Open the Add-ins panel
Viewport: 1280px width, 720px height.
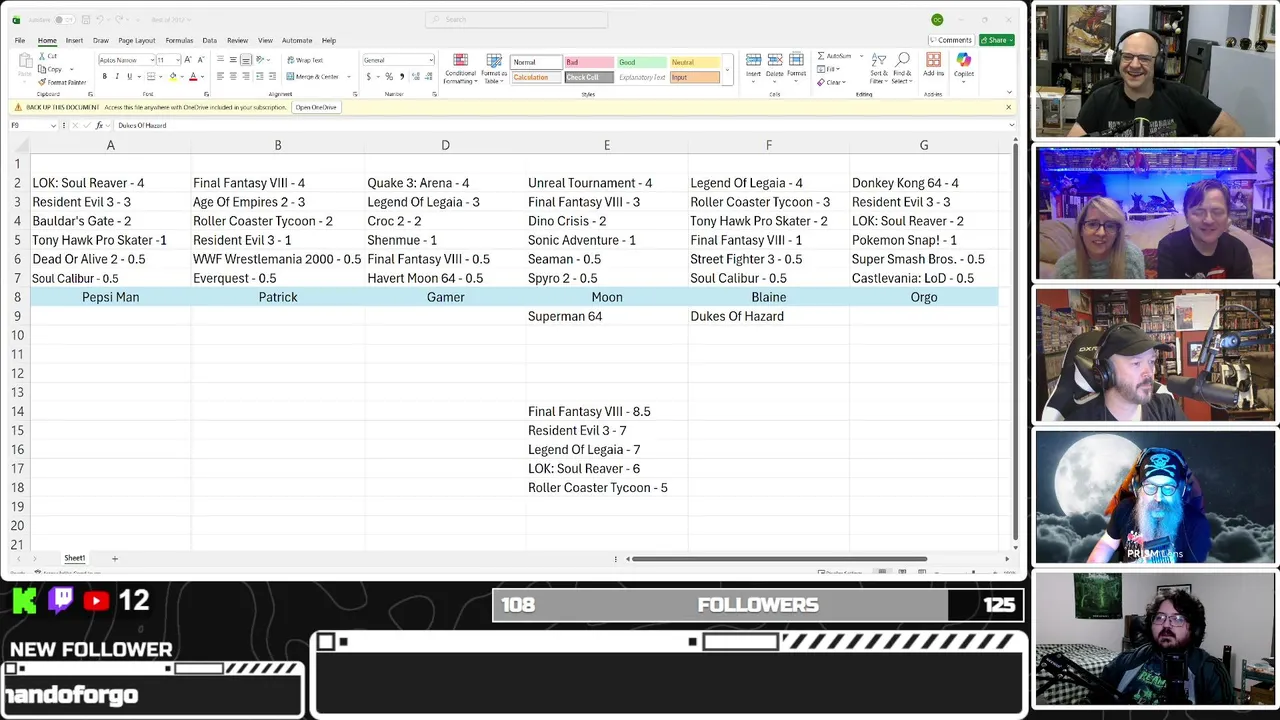click(x=933, y=66)
